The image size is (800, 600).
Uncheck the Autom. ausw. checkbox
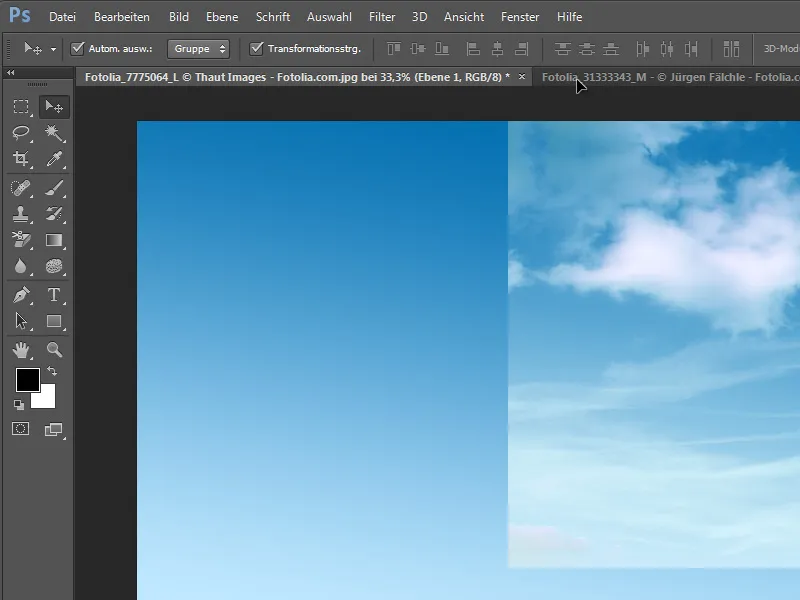click(x=78, y=48)
